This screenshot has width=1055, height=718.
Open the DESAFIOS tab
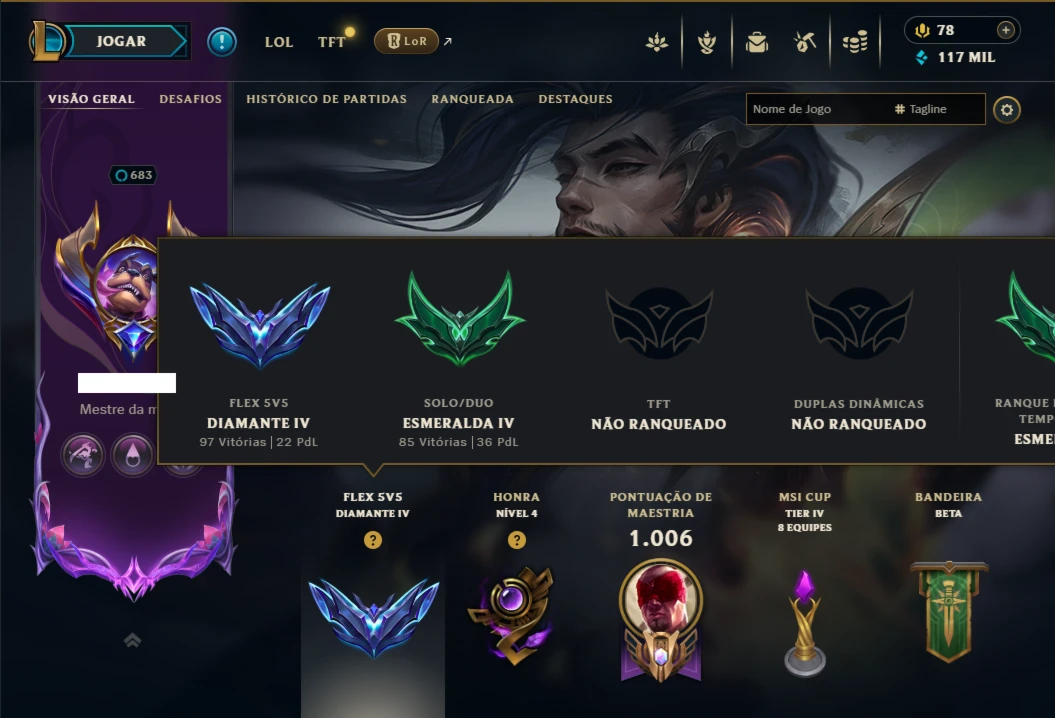point(190,99)
